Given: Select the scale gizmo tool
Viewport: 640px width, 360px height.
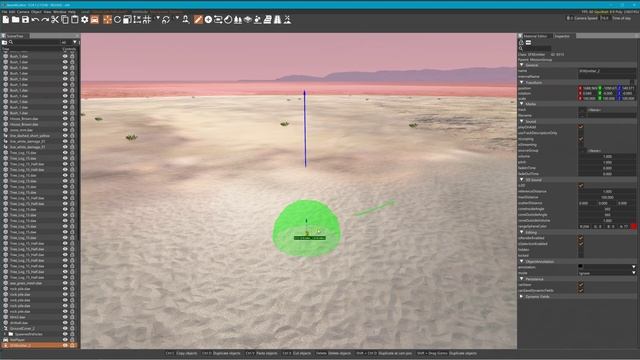Looking at the screenshot, I should (x=127, y=20).
